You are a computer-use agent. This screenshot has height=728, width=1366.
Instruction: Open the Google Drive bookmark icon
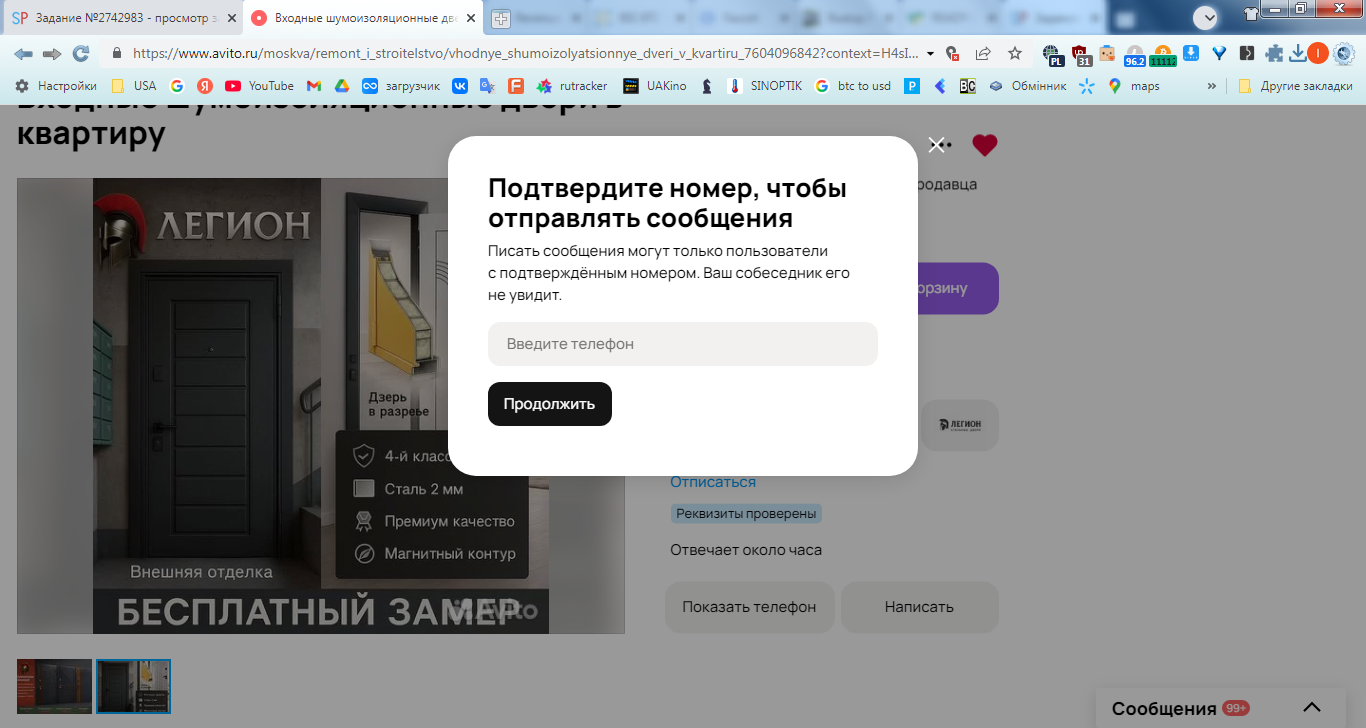[341, 86]
